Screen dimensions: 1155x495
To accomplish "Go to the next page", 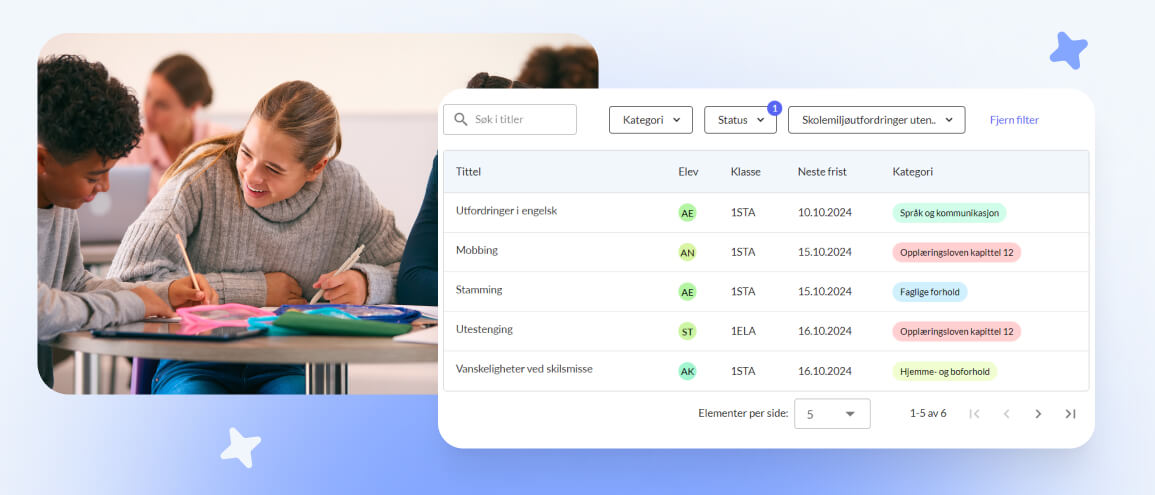I will pyautogui.click(x=1039, y=414).
